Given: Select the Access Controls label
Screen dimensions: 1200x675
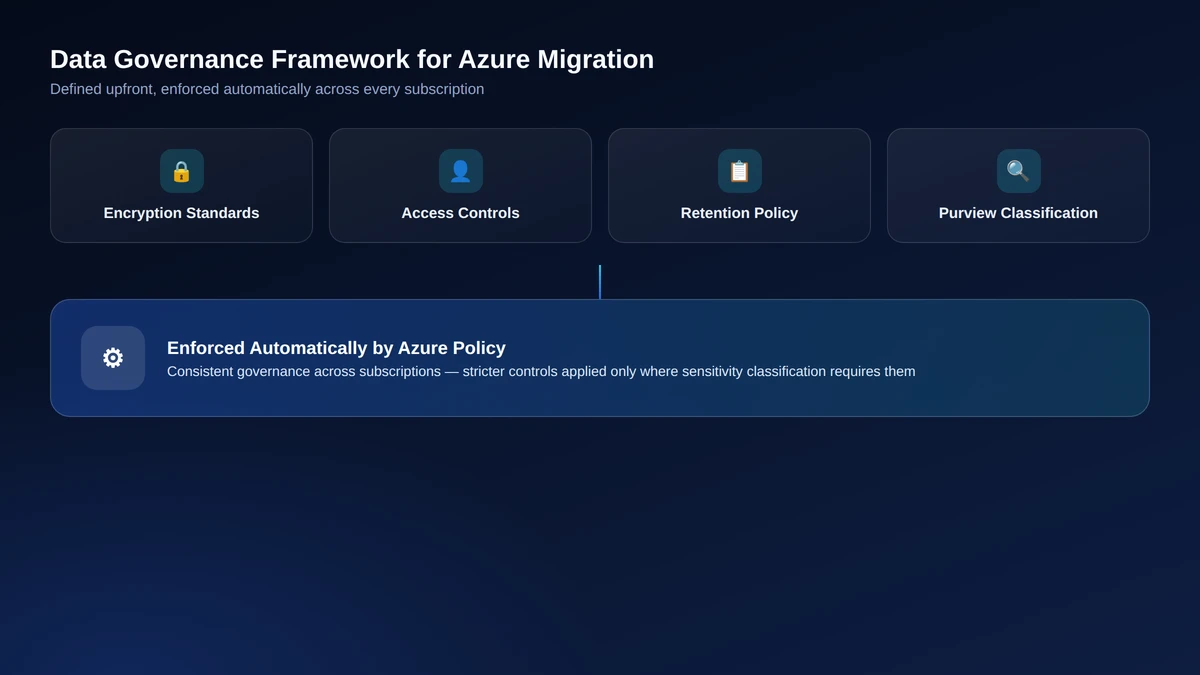Looking at the screenshot, I should point(460,213).
